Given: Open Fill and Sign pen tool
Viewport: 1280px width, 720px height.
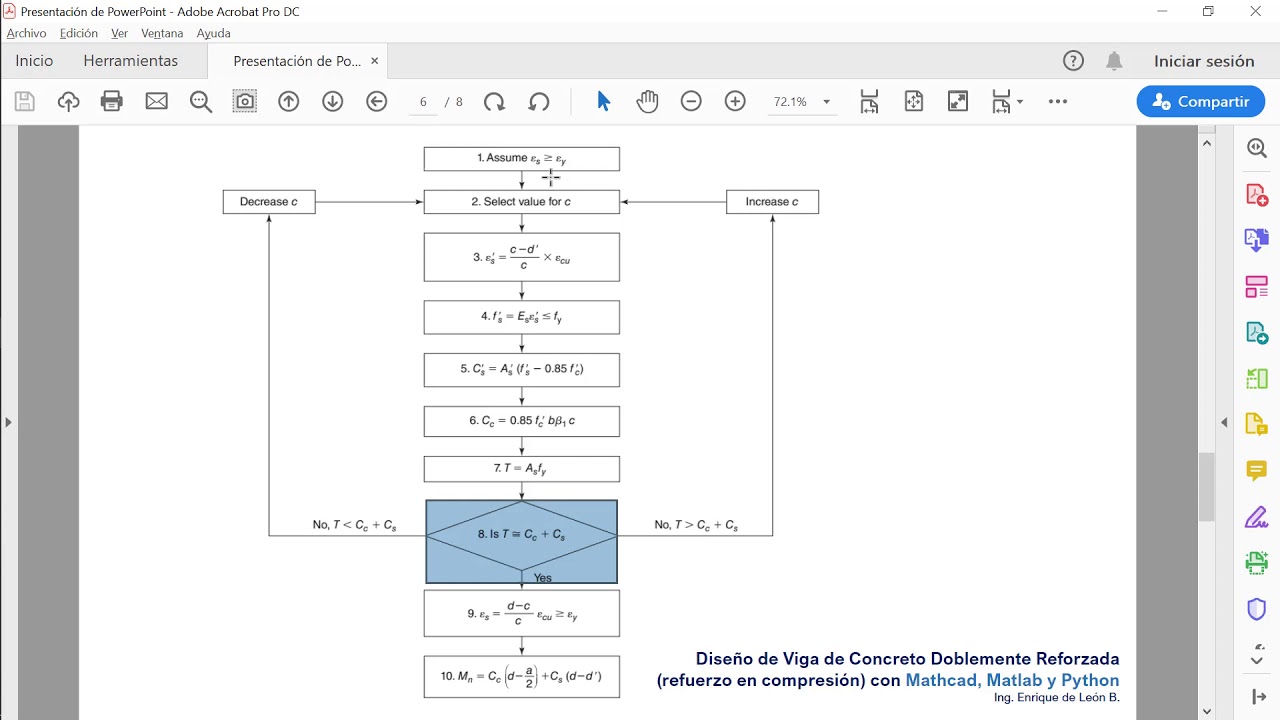Looking at the screenshot, I should [1257, 517].
